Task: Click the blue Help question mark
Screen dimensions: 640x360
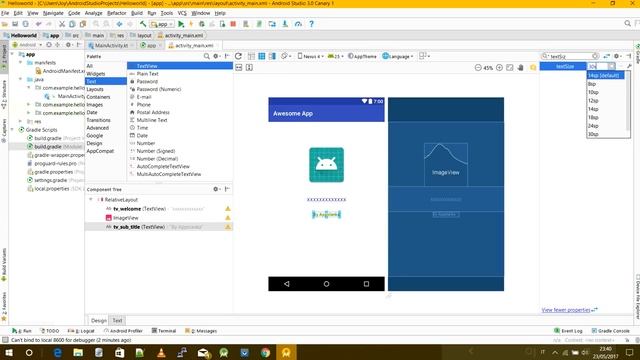Action: pos(311,24)
